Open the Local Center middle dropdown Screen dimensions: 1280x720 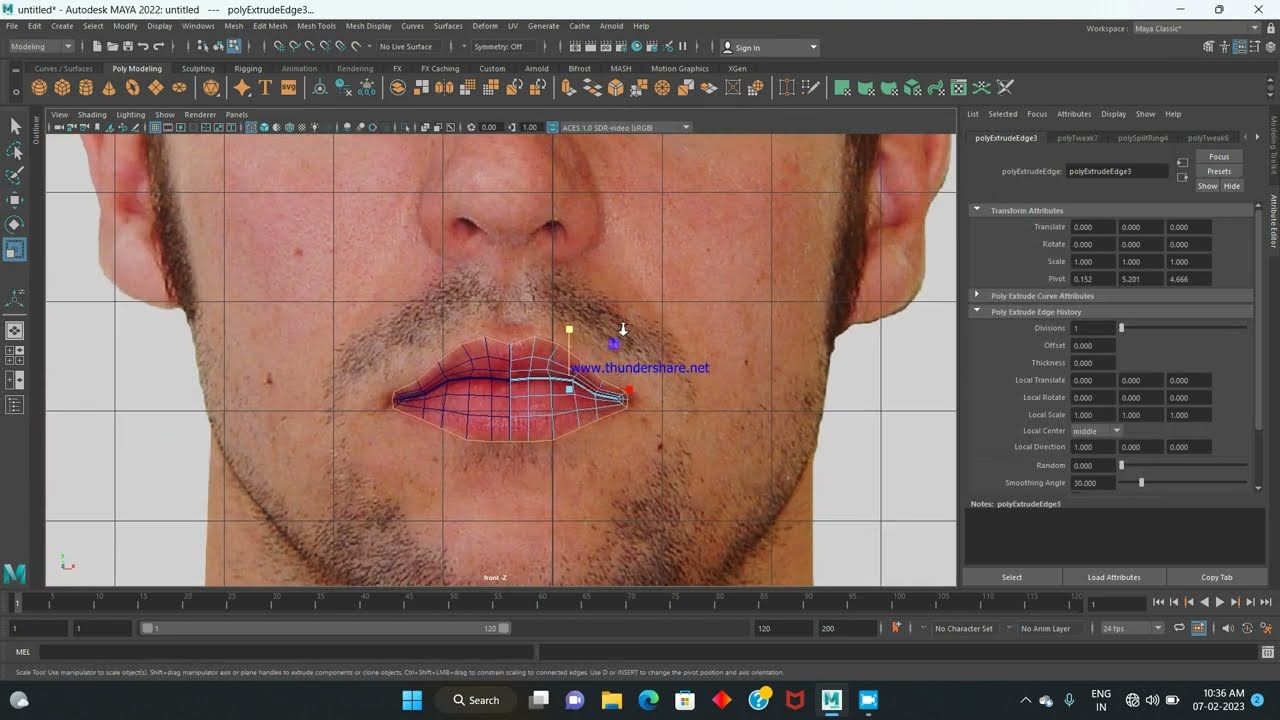pyautogui.click(x=1097, y=431)
